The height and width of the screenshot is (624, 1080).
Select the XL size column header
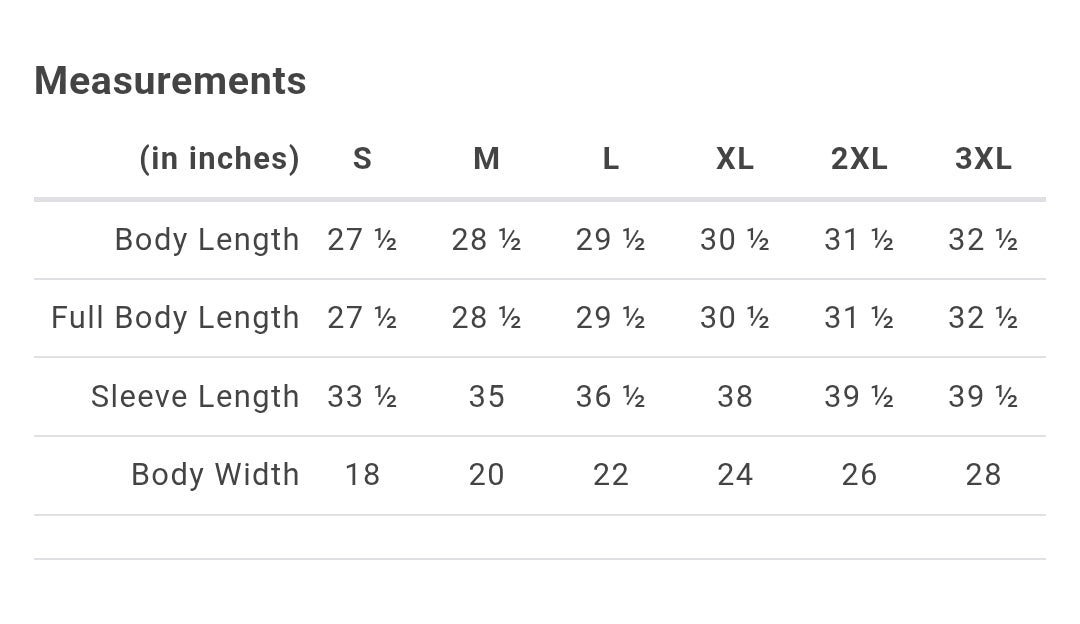pos(734,159)
